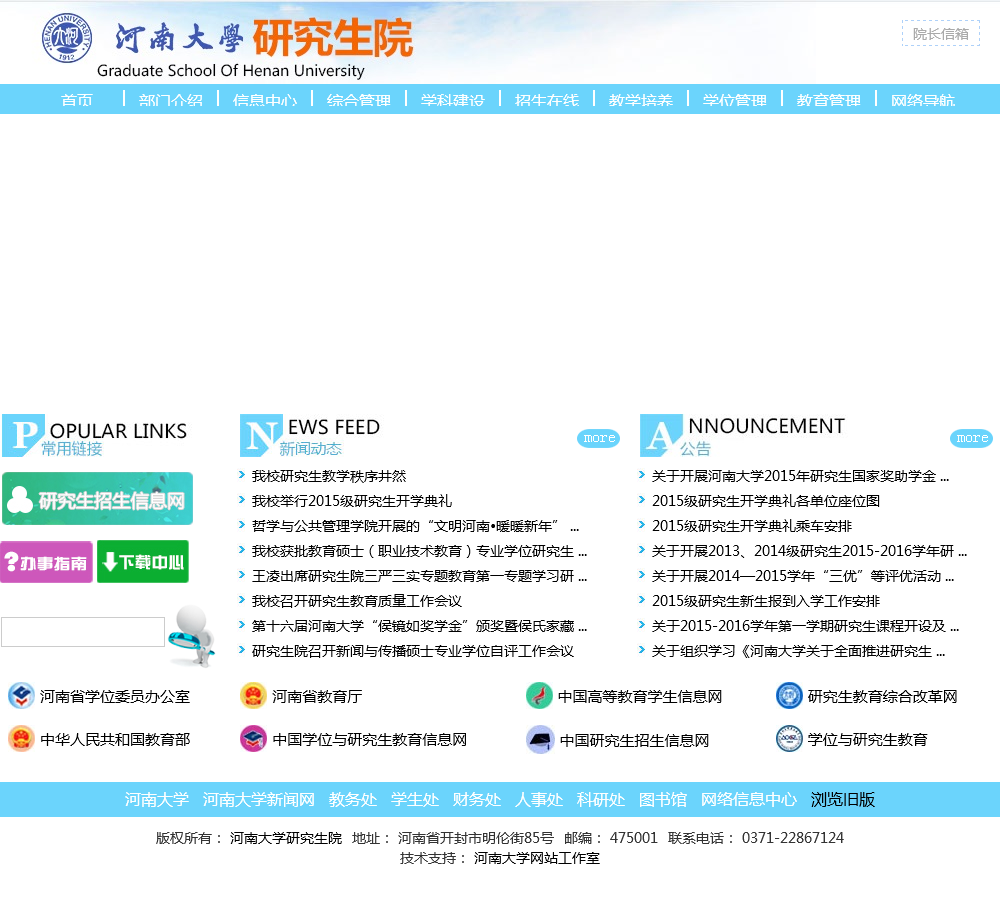Go to 首页 in navigation bar
Image resolution: width=1000 pixels, height=909 pixels.
77,100
